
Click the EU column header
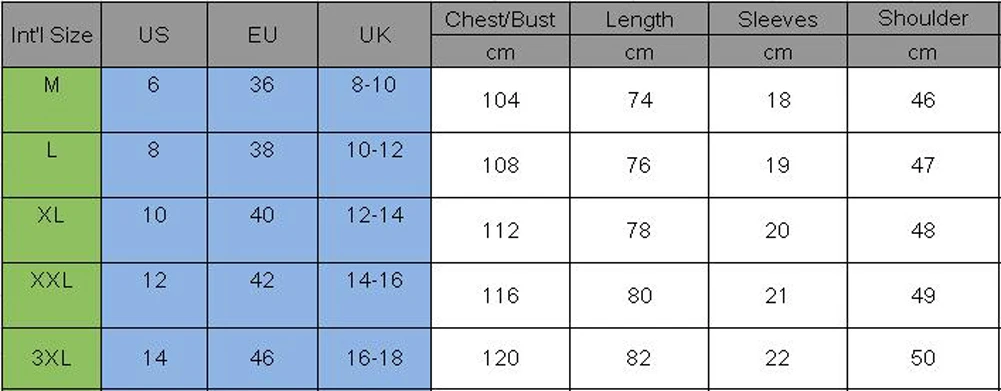coord(262,34)
